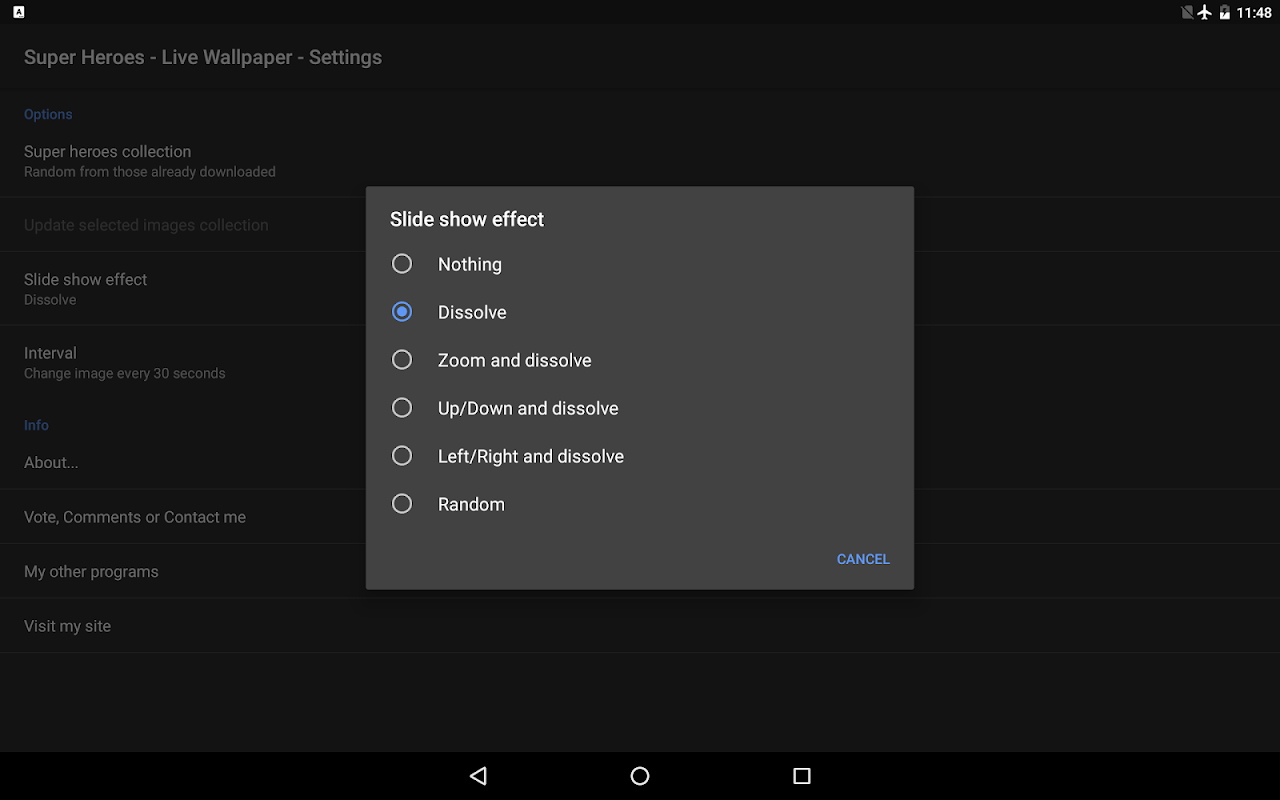
Task: Select Zoom and dissolve radio option
Action: pos(402,360)
